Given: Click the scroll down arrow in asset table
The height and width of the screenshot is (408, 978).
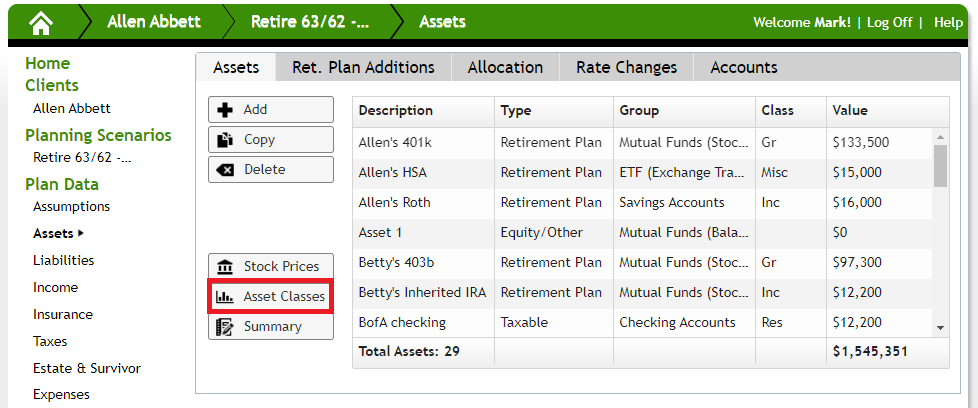Looking at the screenshot, I should click(x=941, y=328).
